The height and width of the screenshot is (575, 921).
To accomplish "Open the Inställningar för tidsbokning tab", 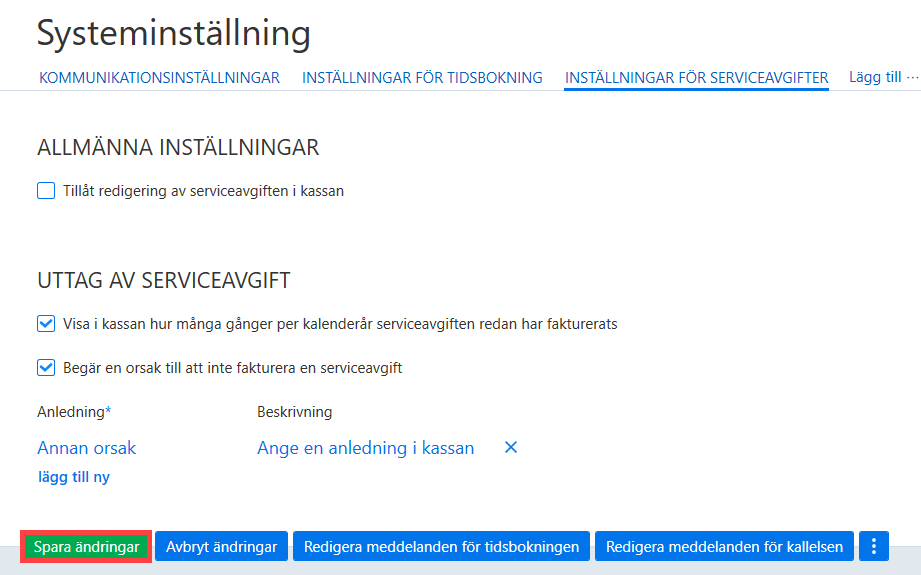I will (422, 78).
